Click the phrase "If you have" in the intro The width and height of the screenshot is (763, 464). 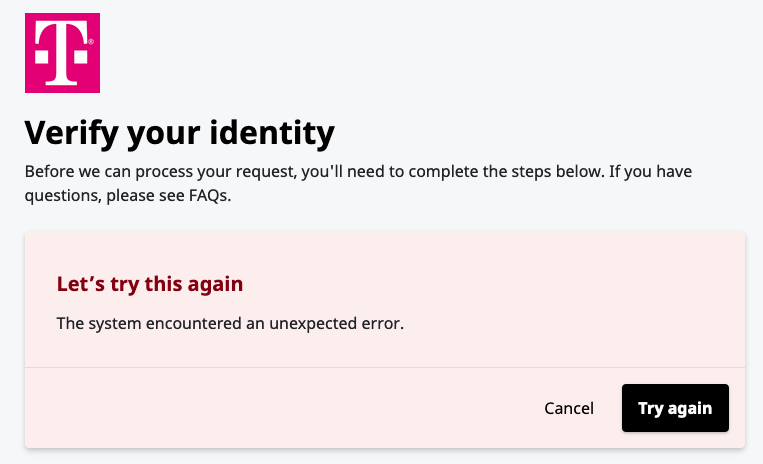650,172
